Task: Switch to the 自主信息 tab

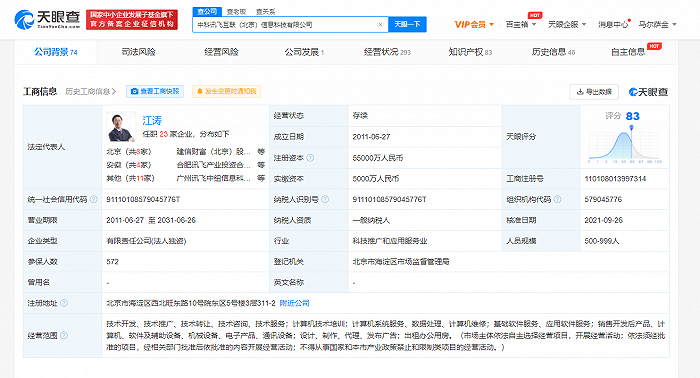Action: [x=628, y=52]
